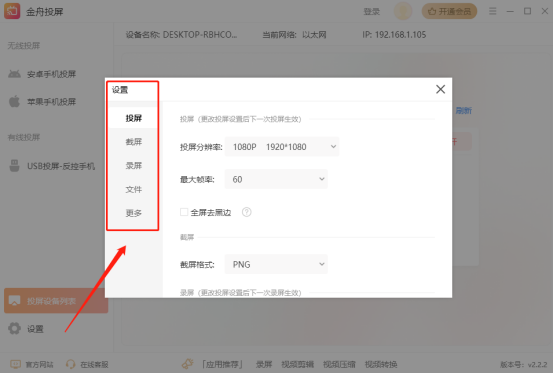Enable the 全屏去黑边 checkbox
The image size is (553, 373).
tap(184, 212)
